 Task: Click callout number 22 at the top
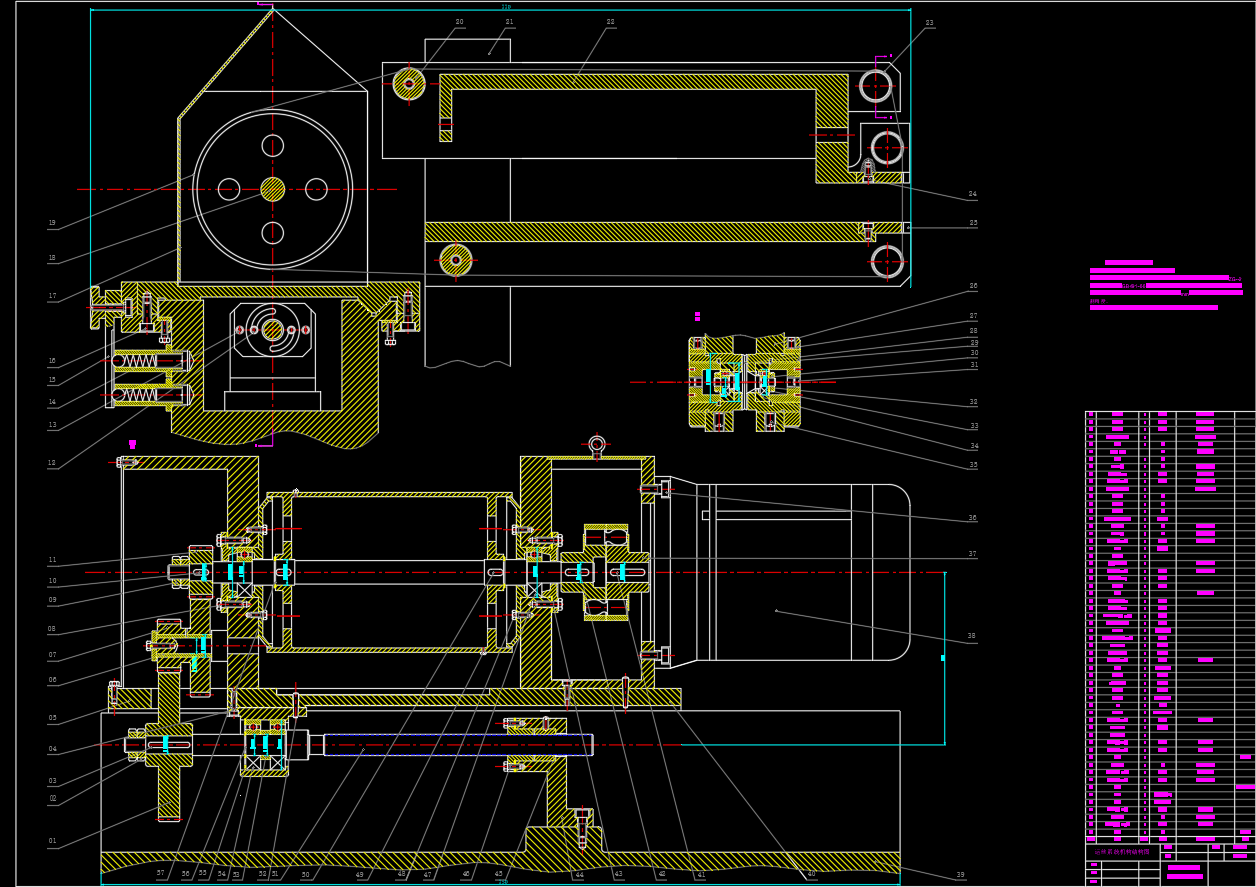tap(610, 22)
